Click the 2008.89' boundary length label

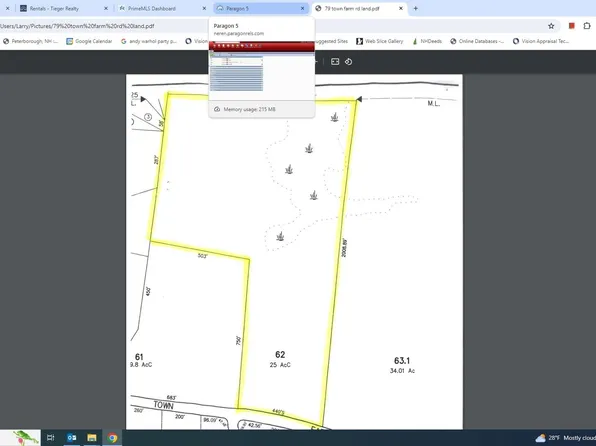coord(344,248)
